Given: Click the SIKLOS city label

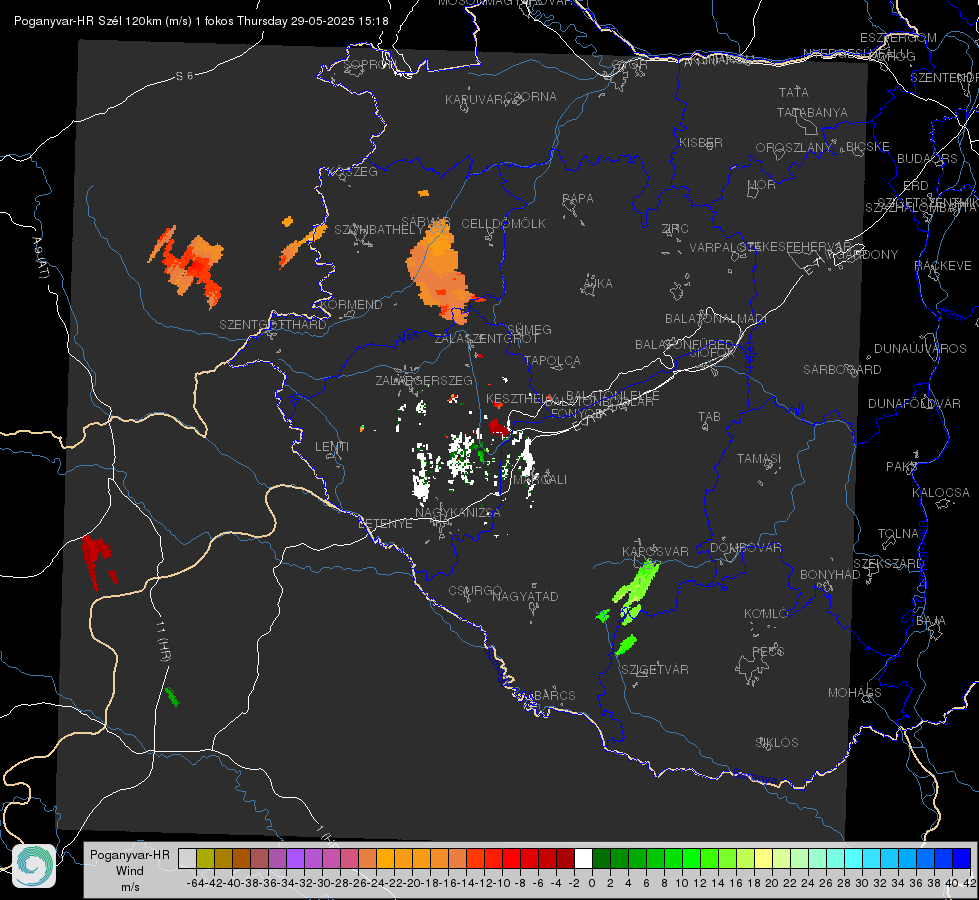Looking at the screenshot, I should coord(777,743).
